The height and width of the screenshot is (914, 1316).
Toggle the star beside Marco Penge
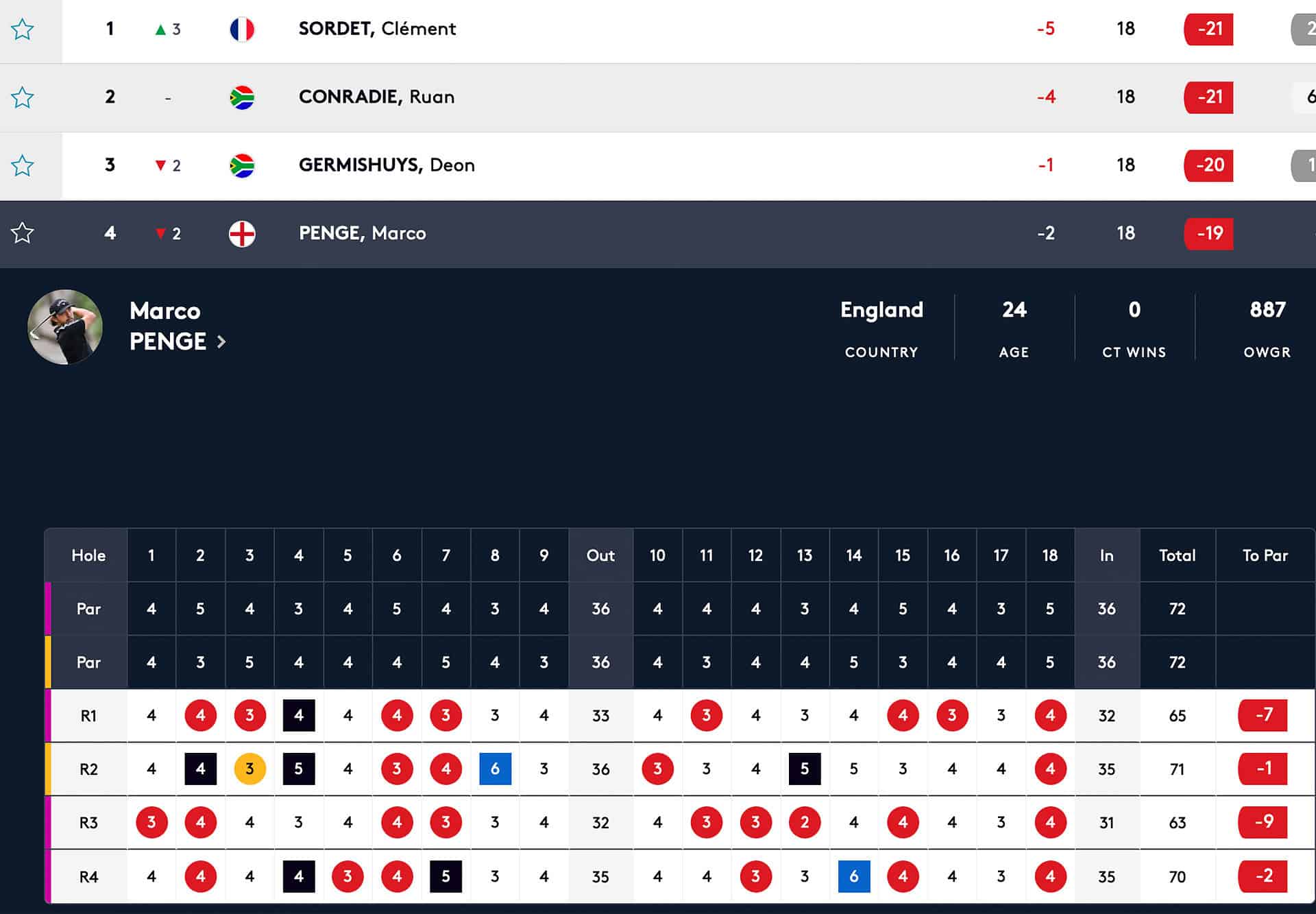coord(23,233)
